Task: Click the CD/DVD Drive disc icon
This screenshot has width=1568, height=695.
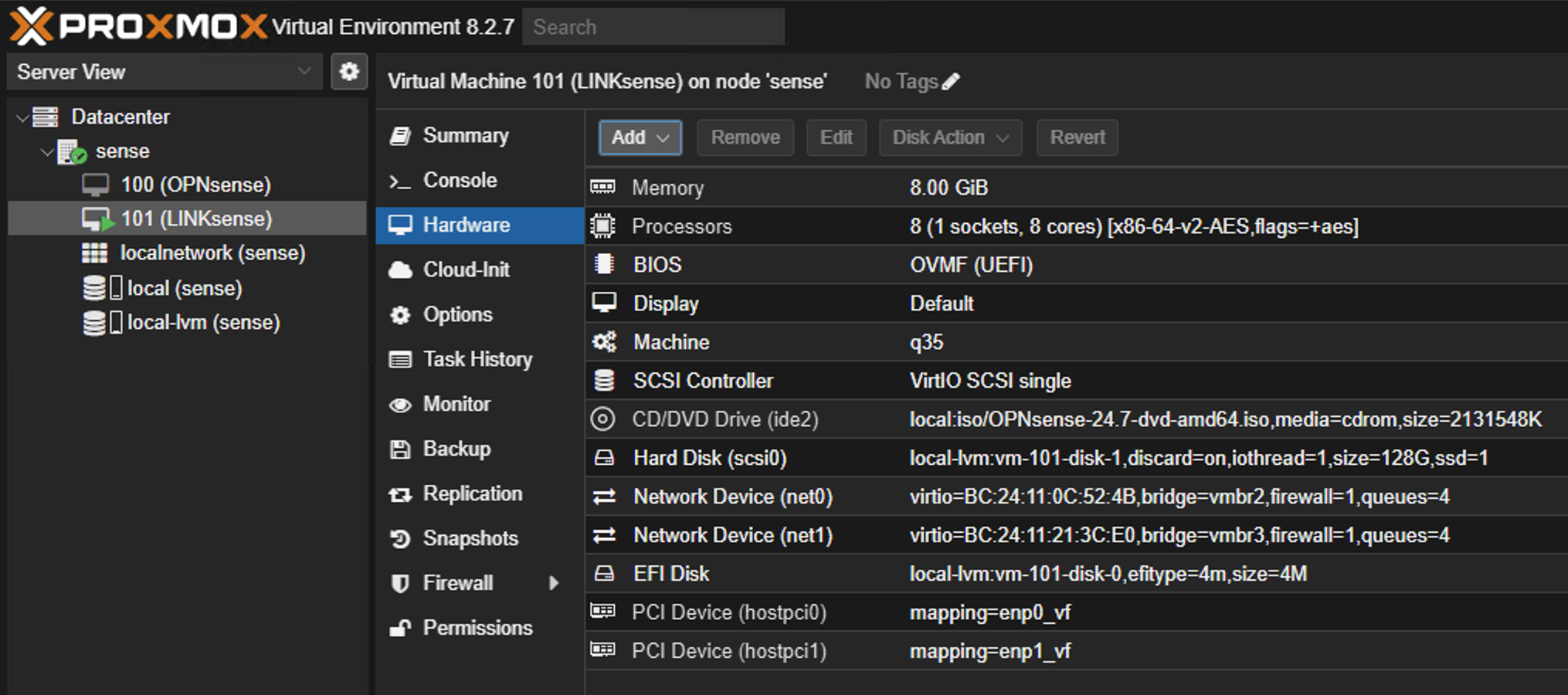Action: [x=602, y=419]
